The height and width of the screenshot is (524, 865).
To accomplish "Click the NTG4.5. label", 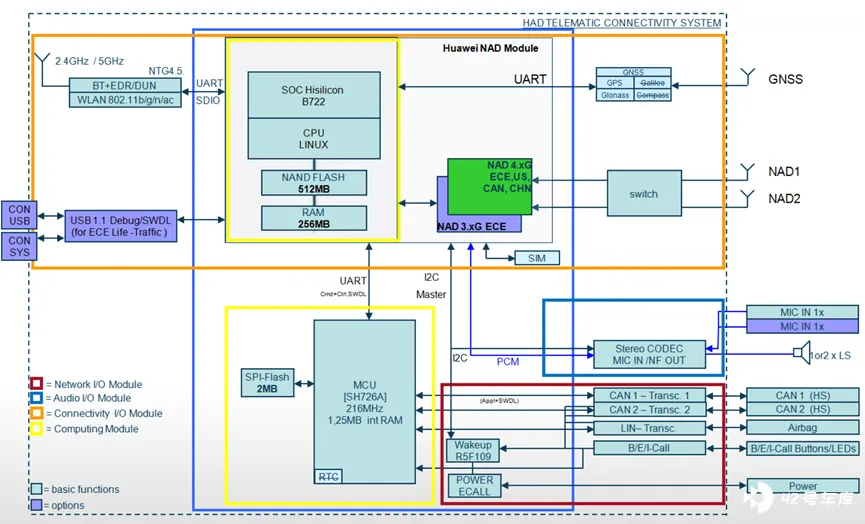I will point(166,71).
